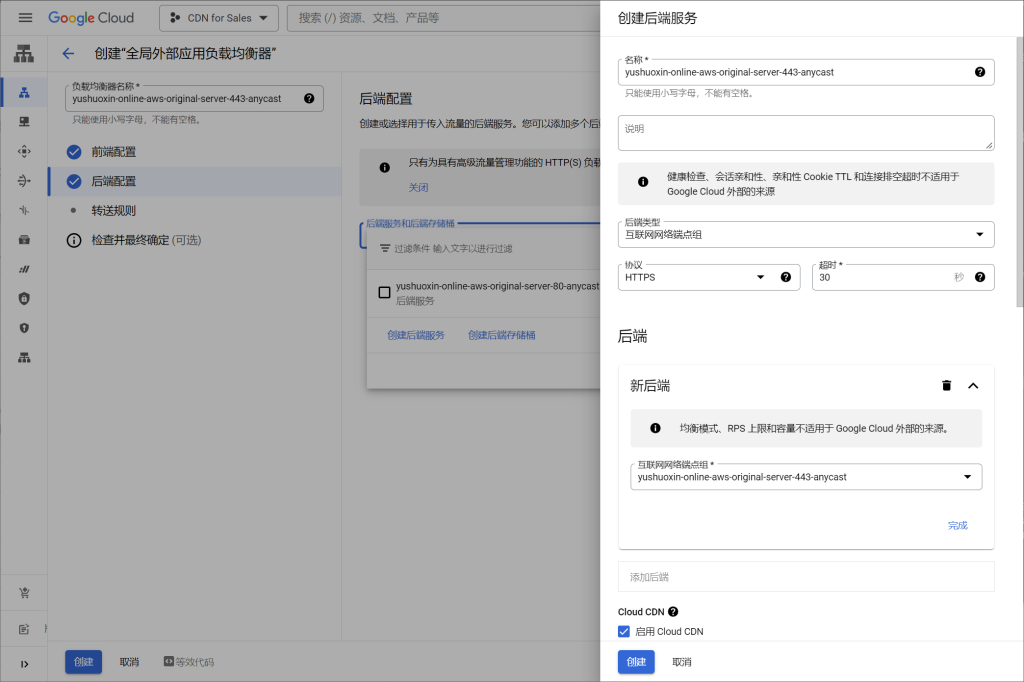Image resolution: width=1024 pixels, height=682 pixels.
Task: Open the 协议 HTTPS dropdown
Action: point(695,277)
